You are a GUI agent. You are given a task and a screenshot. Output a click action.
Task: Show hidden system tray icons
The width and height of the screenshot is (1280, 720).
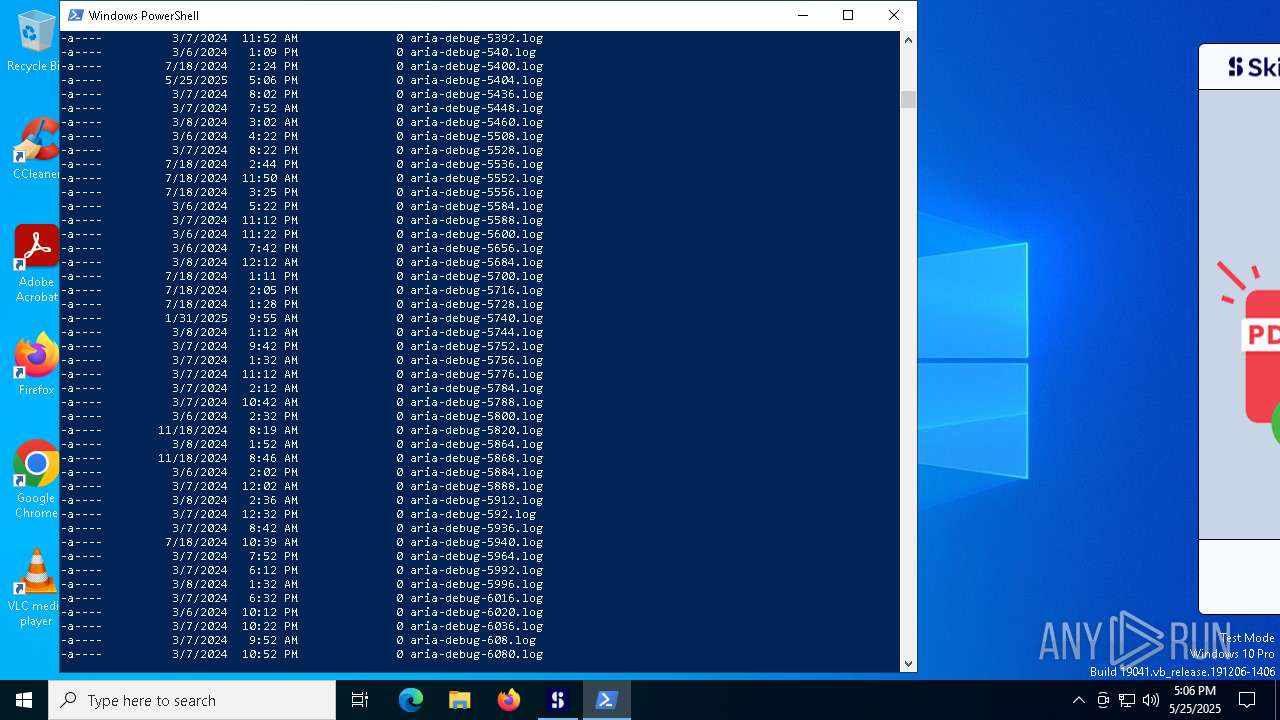click(x=1078, y=700)
